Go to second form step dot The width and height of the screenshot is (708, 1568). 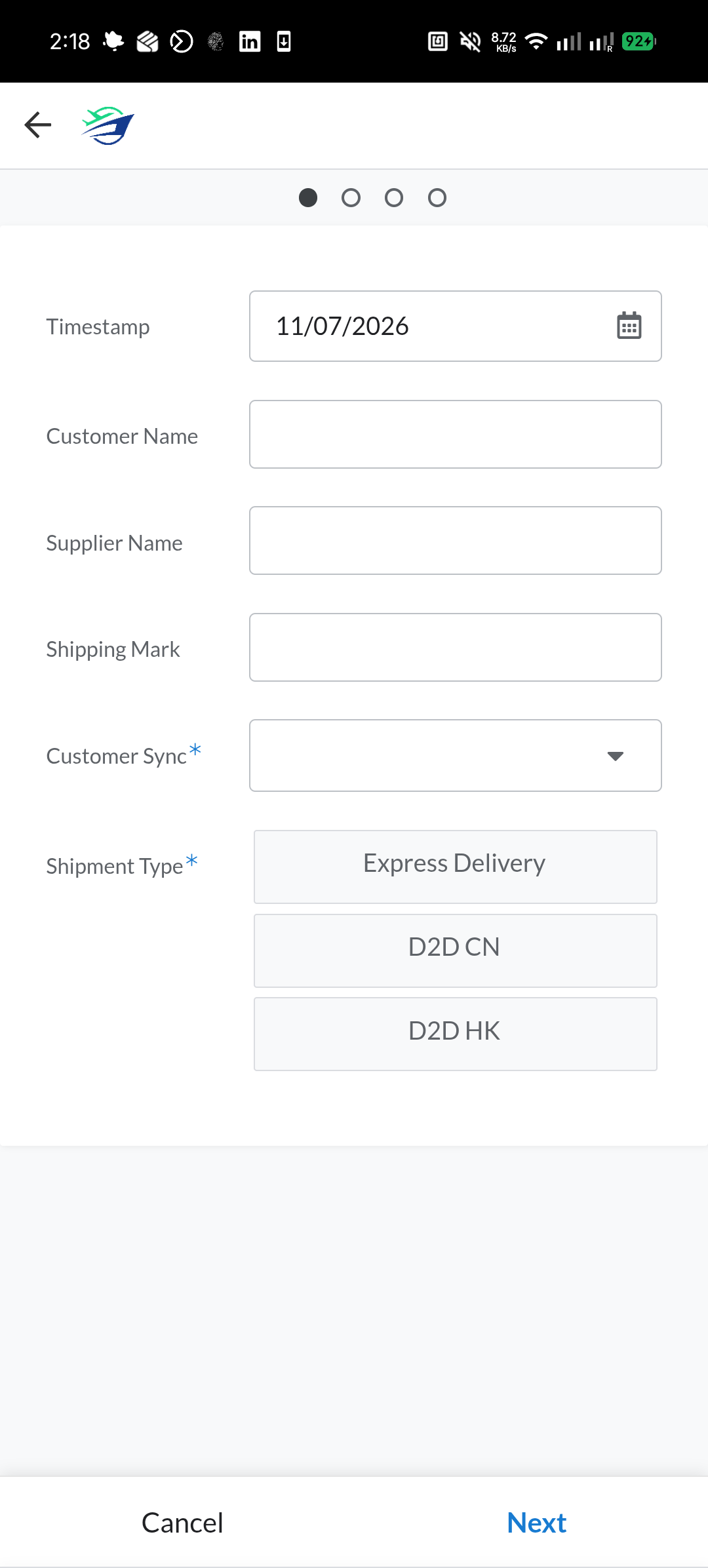351,198
